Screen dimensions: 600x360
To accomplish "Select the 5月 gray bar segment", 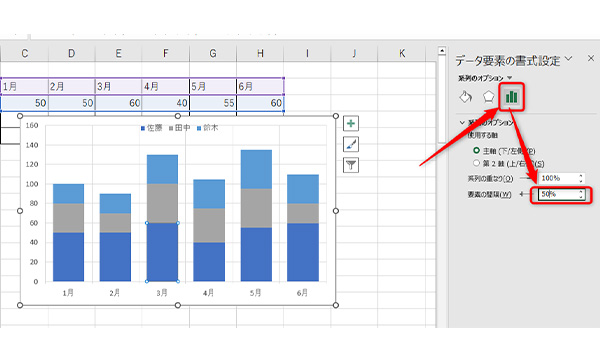I will click(256, 209).
